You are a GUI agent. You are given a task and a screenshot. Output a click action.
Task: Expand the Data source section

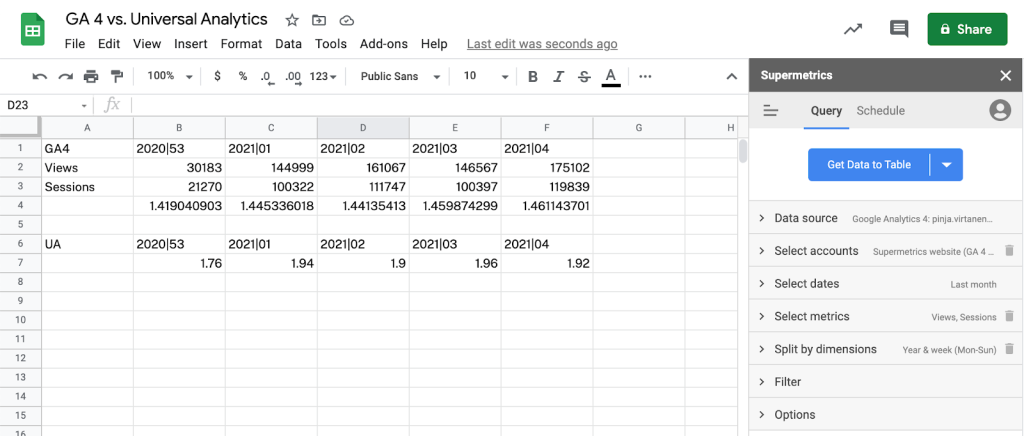point(886,218)
